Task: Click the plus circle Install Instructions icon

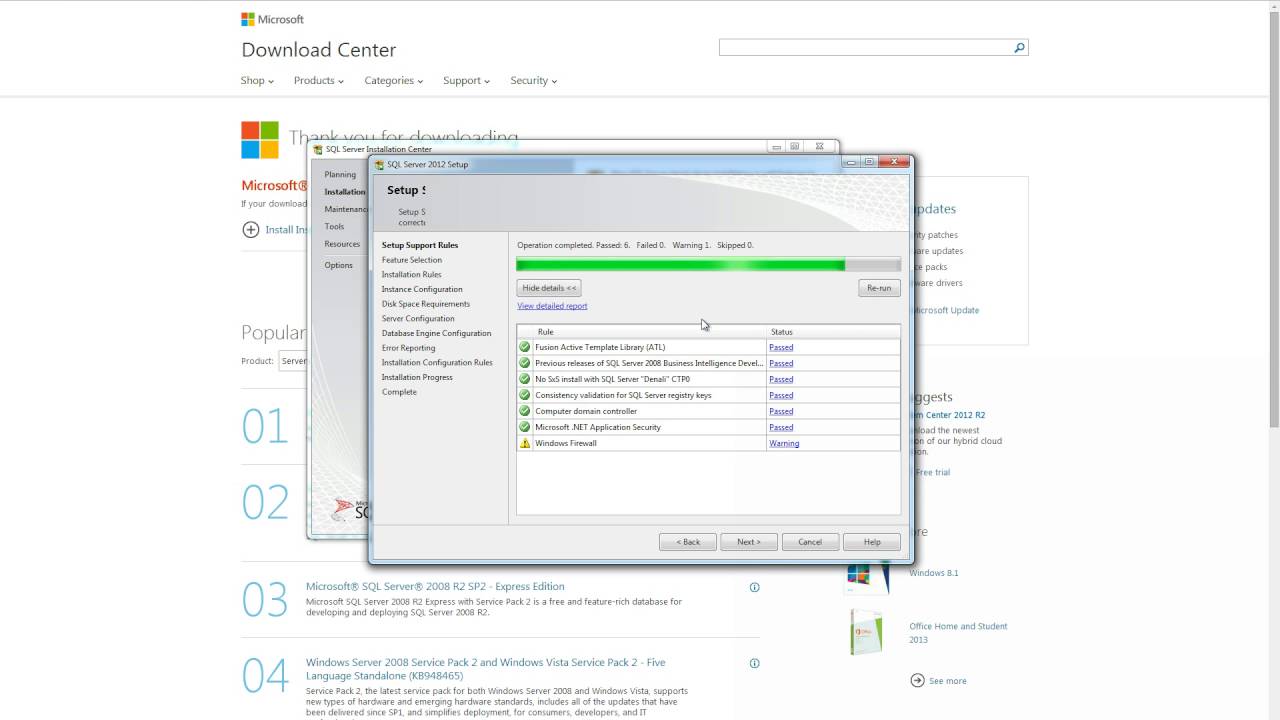Action: point(251,229)
